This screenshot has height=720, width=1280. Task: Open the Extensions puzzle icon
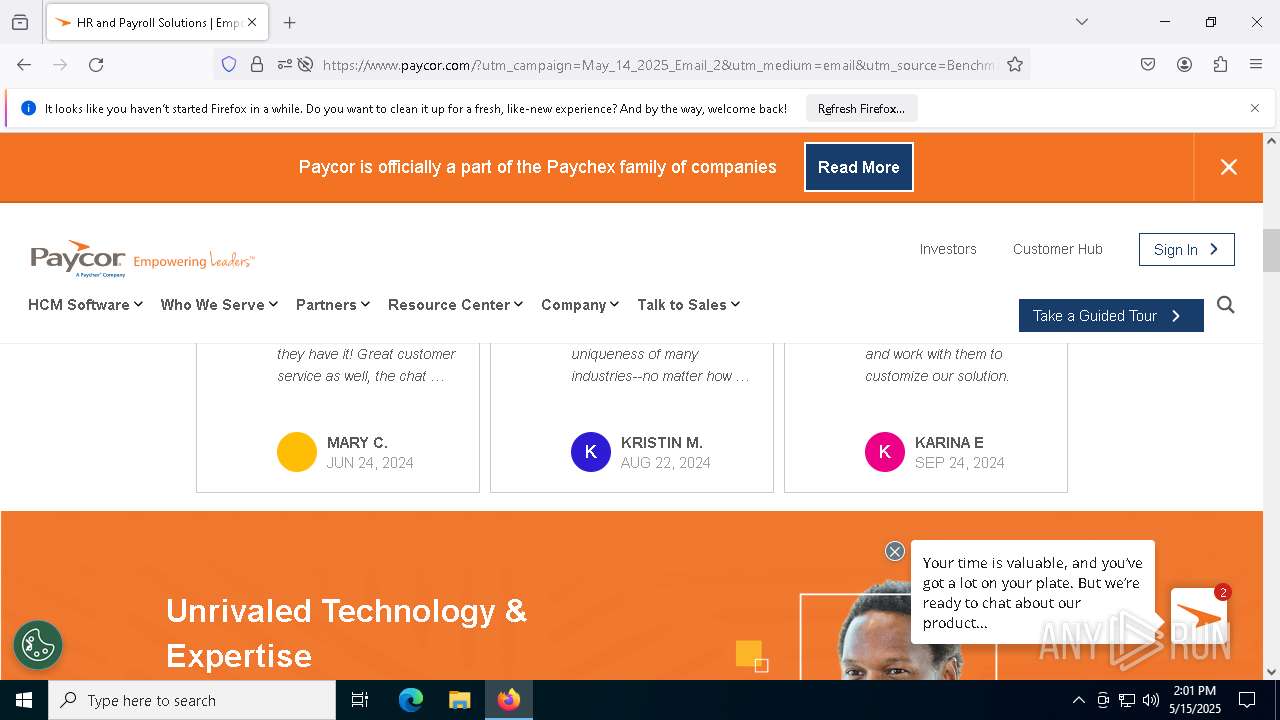coord(1220,64)
